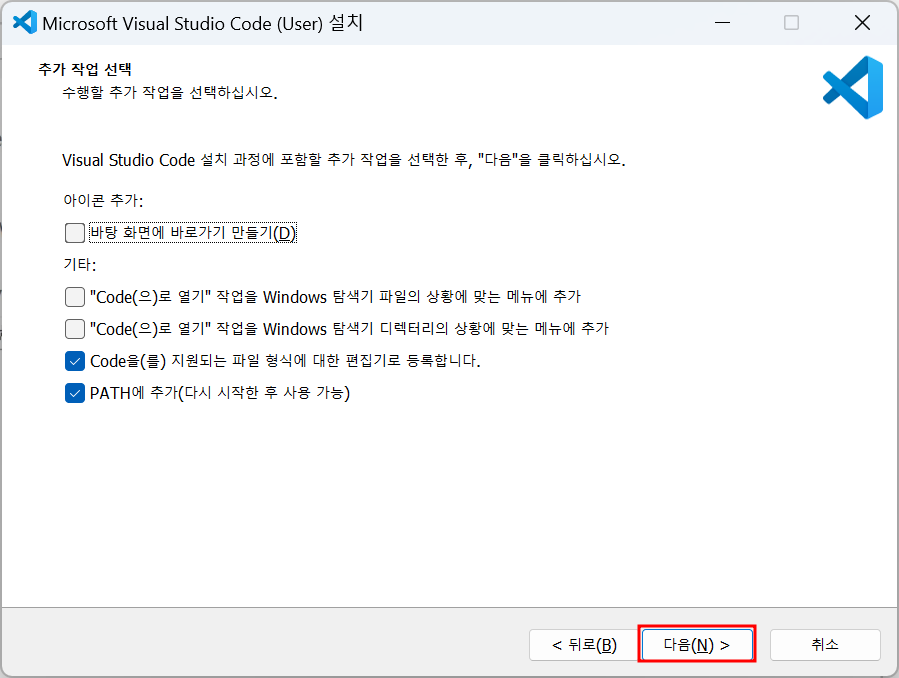899x678 pixels.
Task: Click the window title Microsoft Visual Studio Code (User) 설치
Action: point(202,23)
